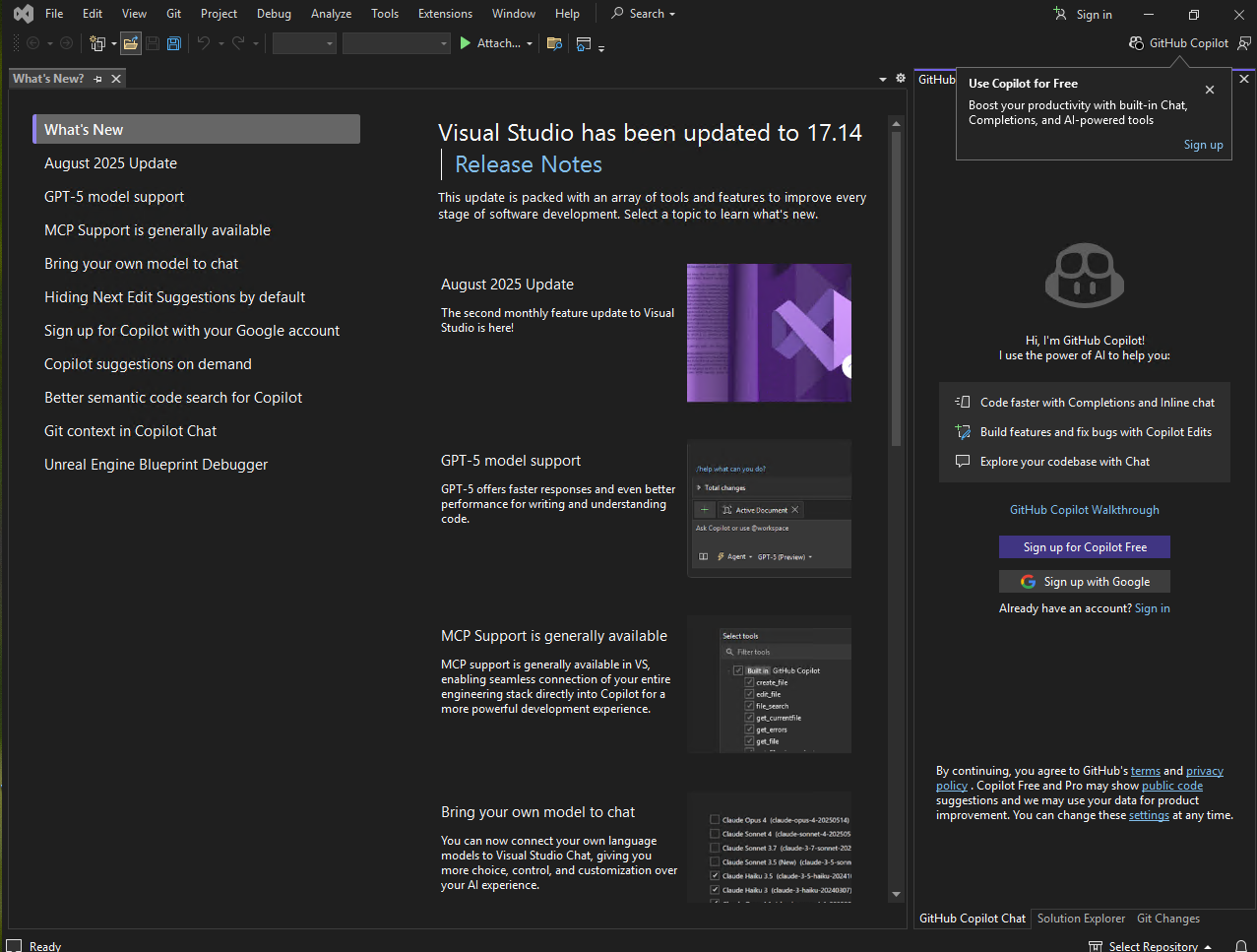Click the person icon beside Sign in

click(x=1060, y=14)
